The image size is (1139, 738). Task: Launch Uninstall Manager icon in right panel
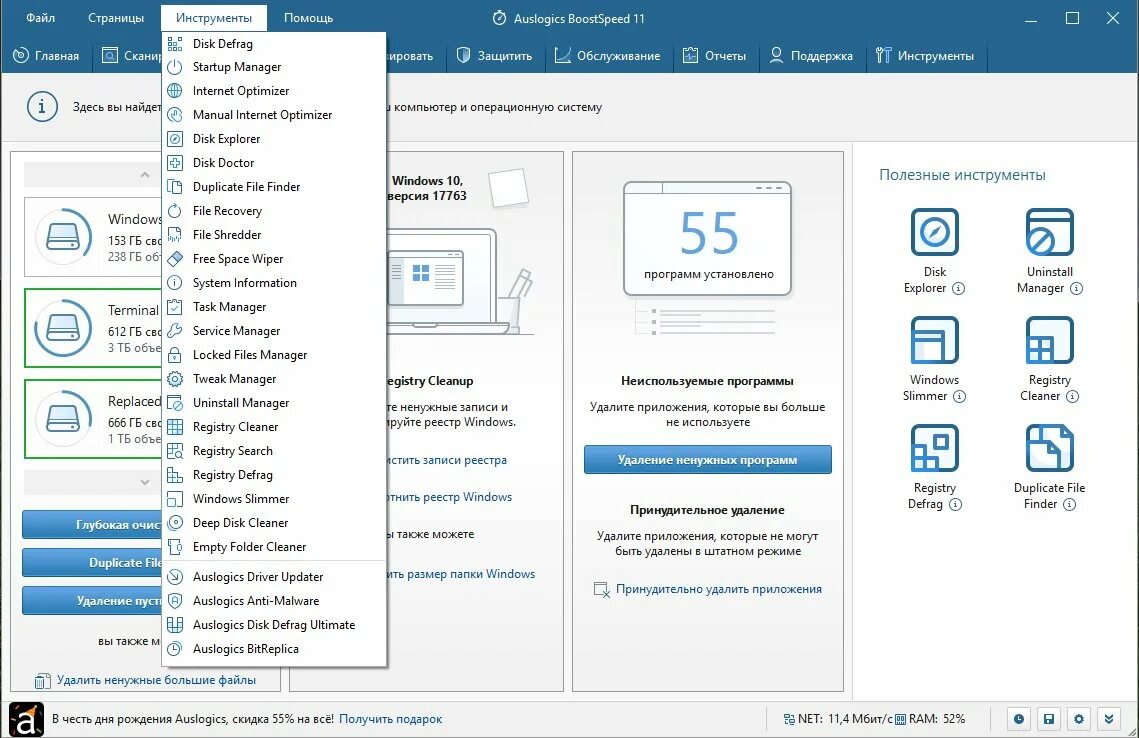(1049, 232)
